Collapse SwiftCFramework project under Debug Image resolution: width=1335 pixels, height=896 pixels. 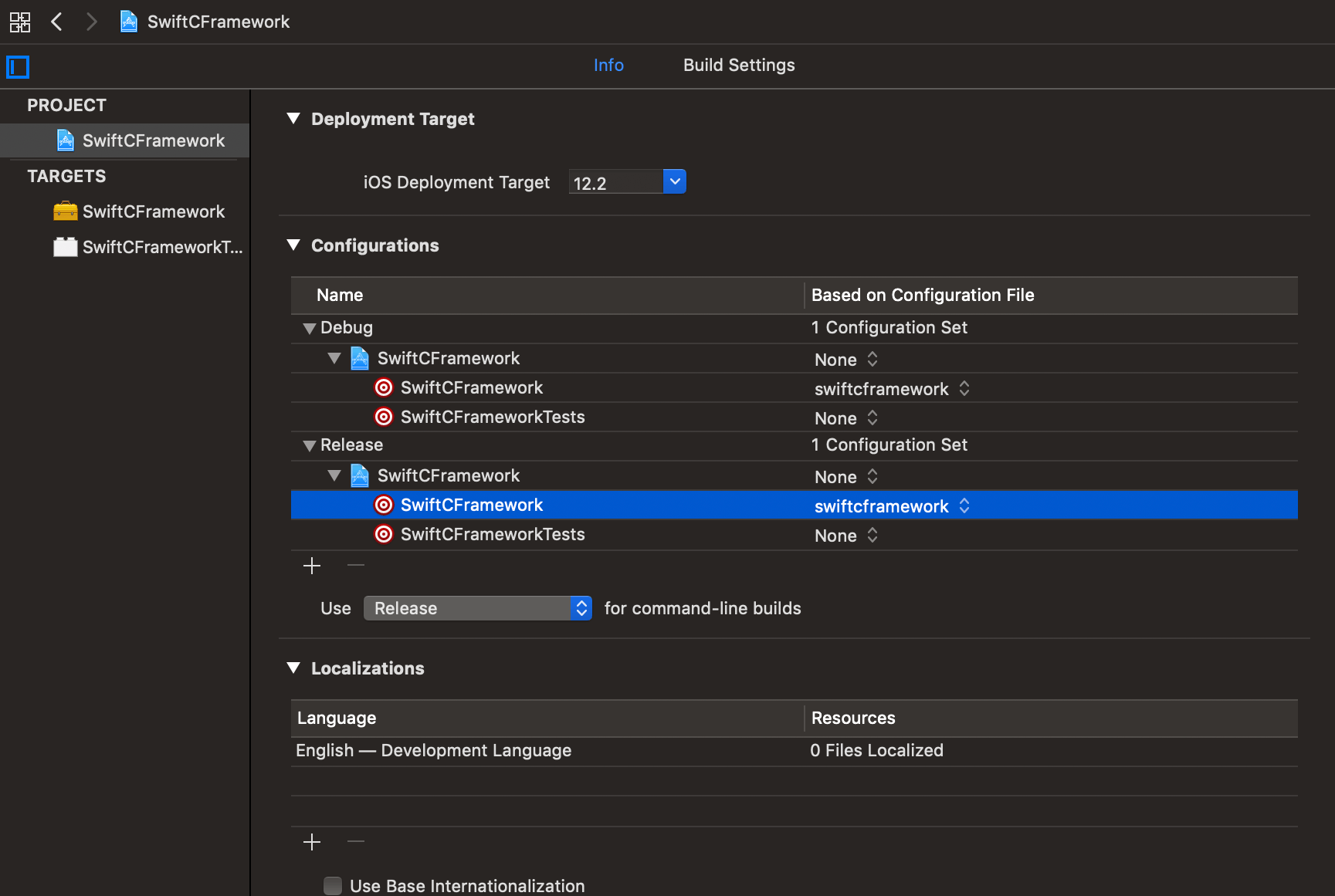pyautogui.click(x=334, y=358)
